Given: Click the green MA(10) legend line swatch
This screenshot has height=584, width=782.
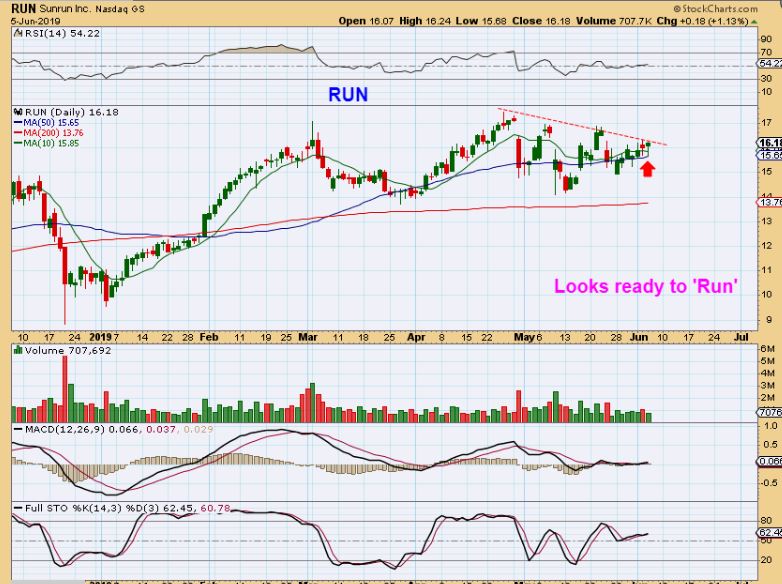Looking at the screenshot, I should pyautogui.click(x=18, y=144).
